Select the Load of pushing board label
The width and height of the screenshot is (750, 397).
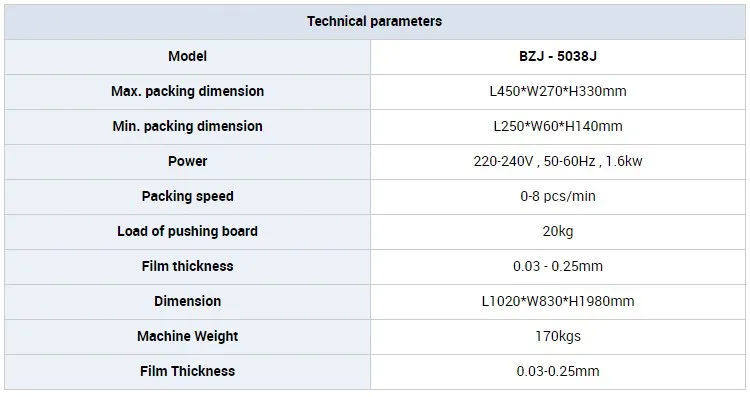click(188, 231)
